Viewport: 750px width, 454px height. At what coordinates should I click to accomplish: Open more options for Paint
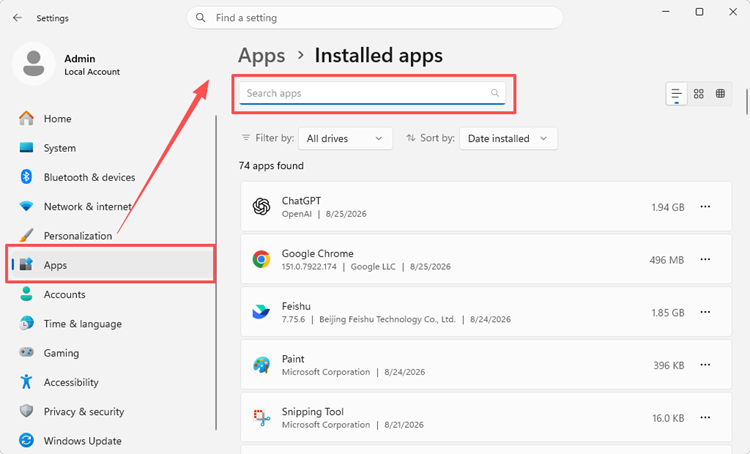pyautogui.click(x=705, y=365)
